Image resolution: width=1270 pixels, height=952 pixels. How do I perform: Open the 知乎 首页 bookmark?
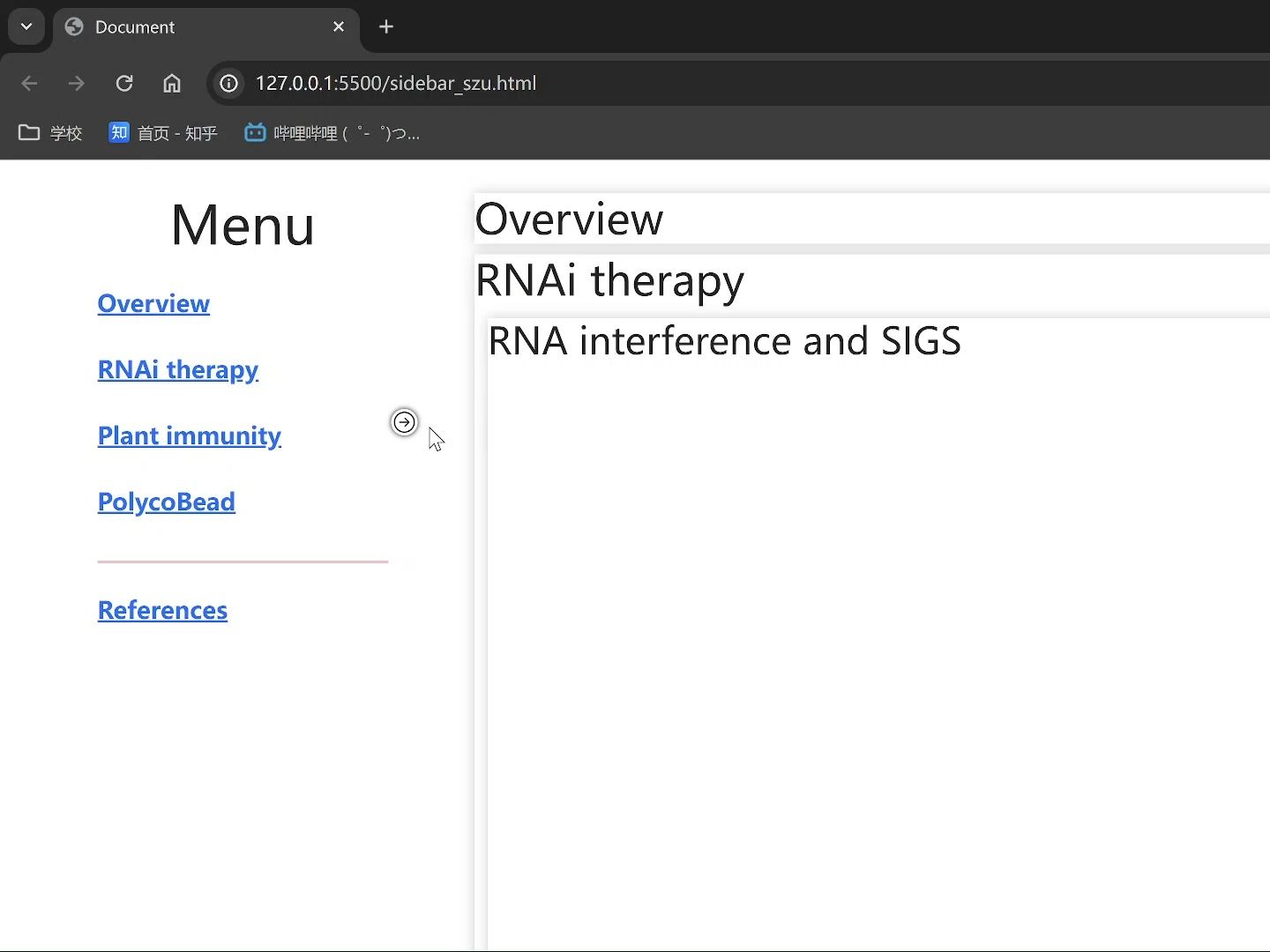coord(163,133)
